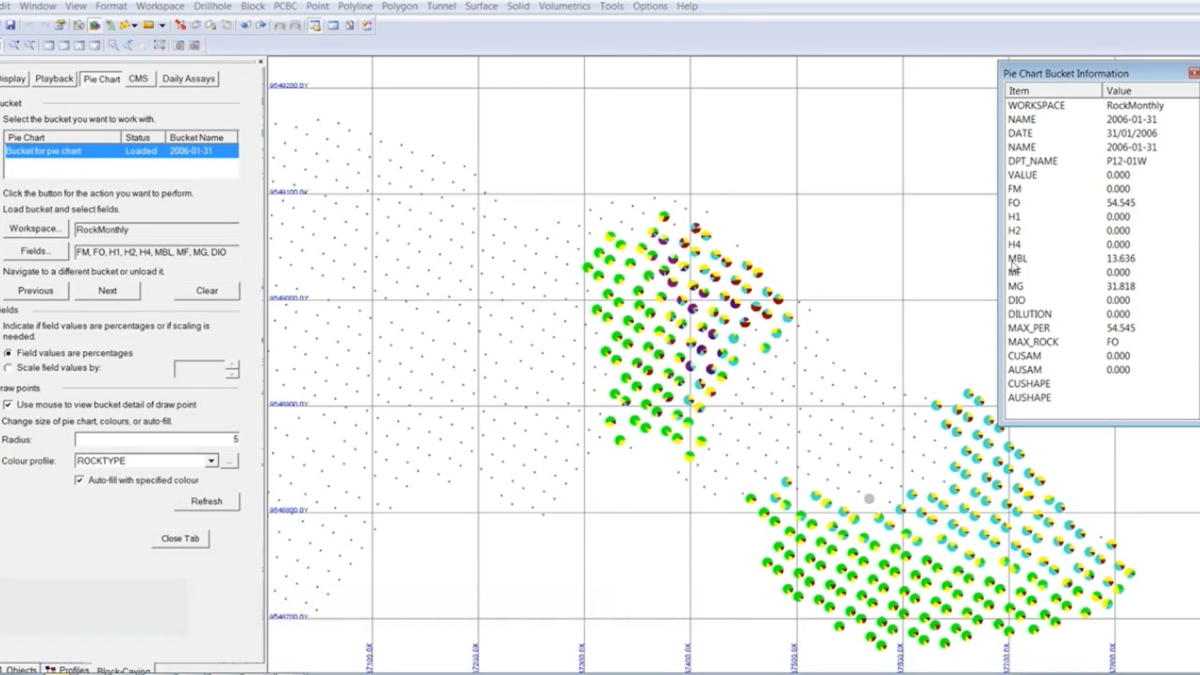Click the zoom-out magnifier icon
Viewport: 1200px width, 675px height.
30,45
